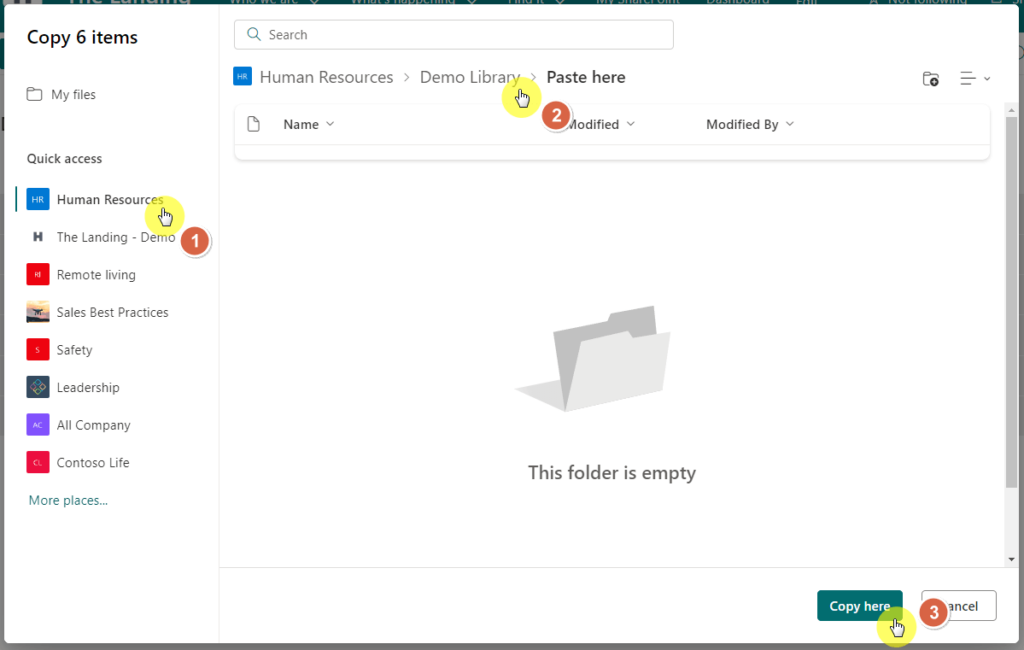Click the HR icon in breadcrumb
Viewport: 1024px width, 650px height.
[242, 76]
